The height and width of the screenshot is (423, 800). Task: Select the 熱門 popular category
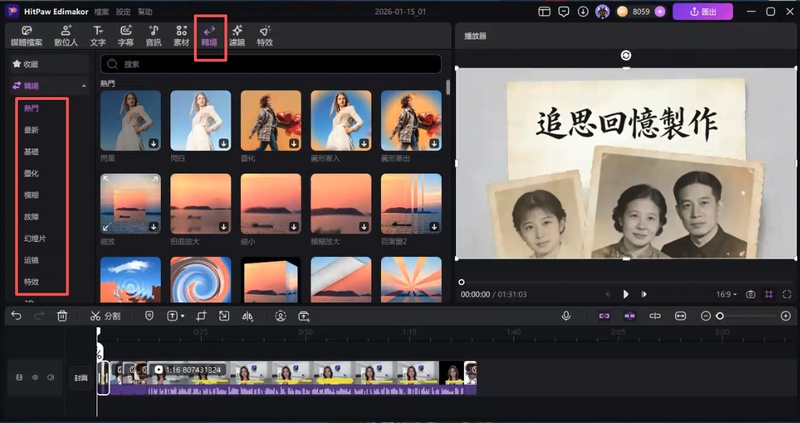pyautogui.click(x=31, y=108)
